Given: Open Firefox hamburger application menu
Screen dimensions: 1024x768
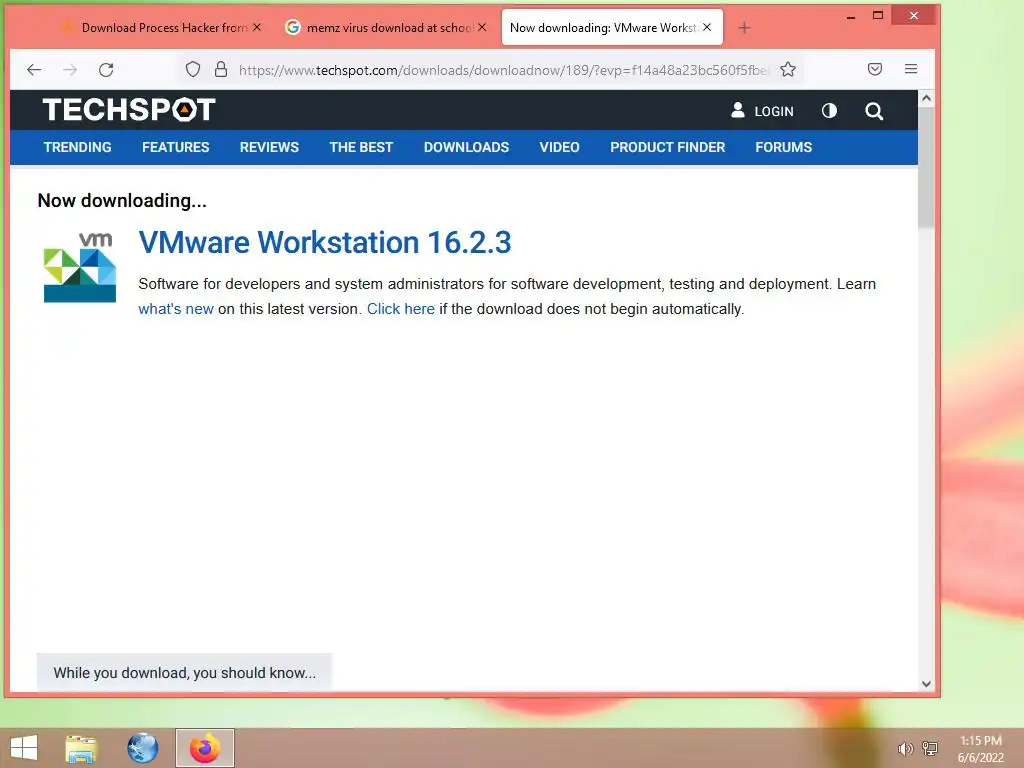Looking at the screenshot, I should click(911, 69).
